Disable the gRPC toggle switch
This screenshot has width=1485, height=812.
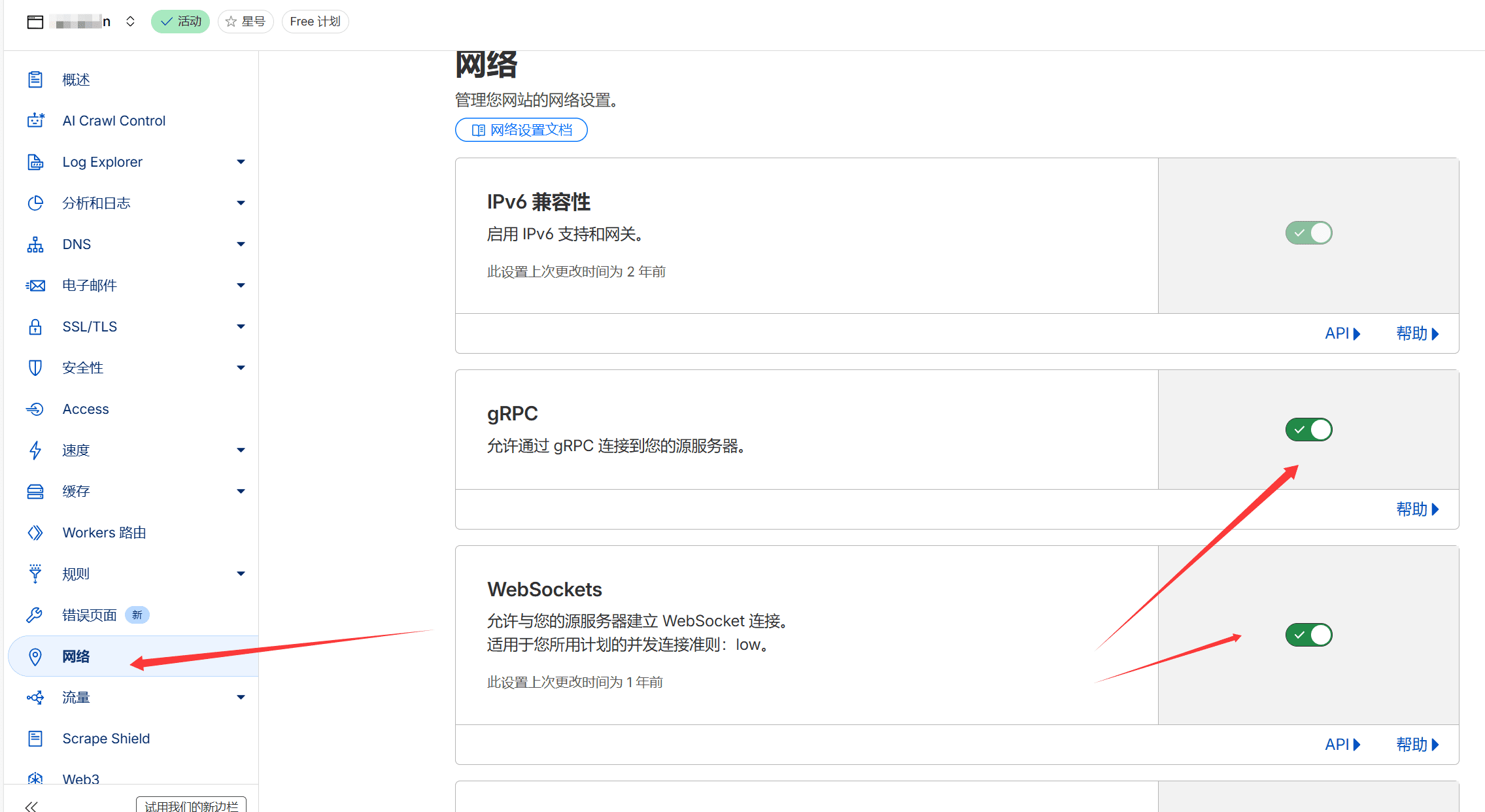(x=1308, y=430)
